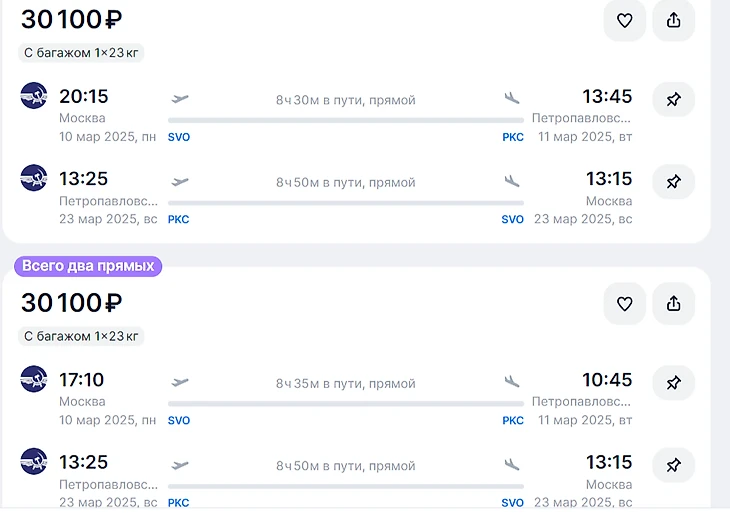The height and width of the screenshot is (519, 730).
Task: Click airline logo next to 17:10
Action: click(x=34, y=379)
